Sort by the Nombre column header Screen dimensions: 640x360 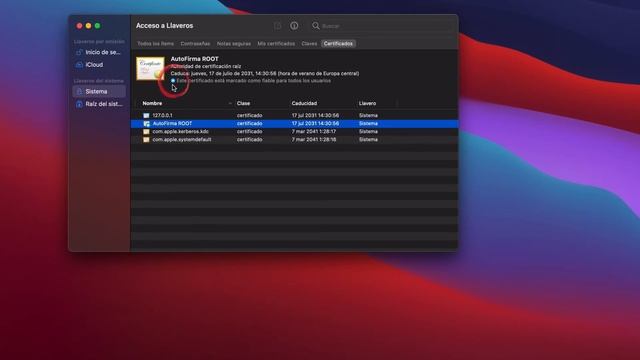click(x=152, y=103)
